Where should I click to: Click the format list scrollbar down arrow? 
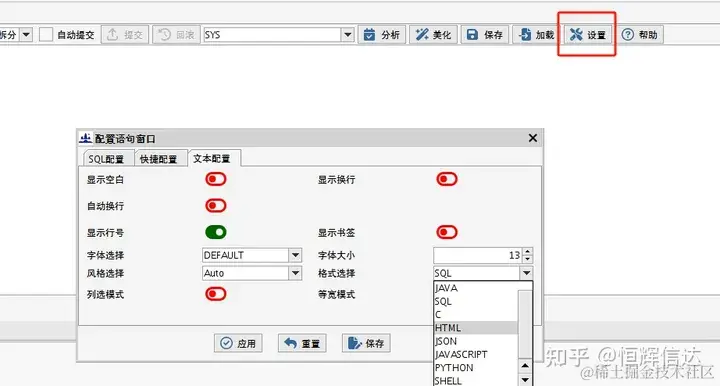(525, 380)
